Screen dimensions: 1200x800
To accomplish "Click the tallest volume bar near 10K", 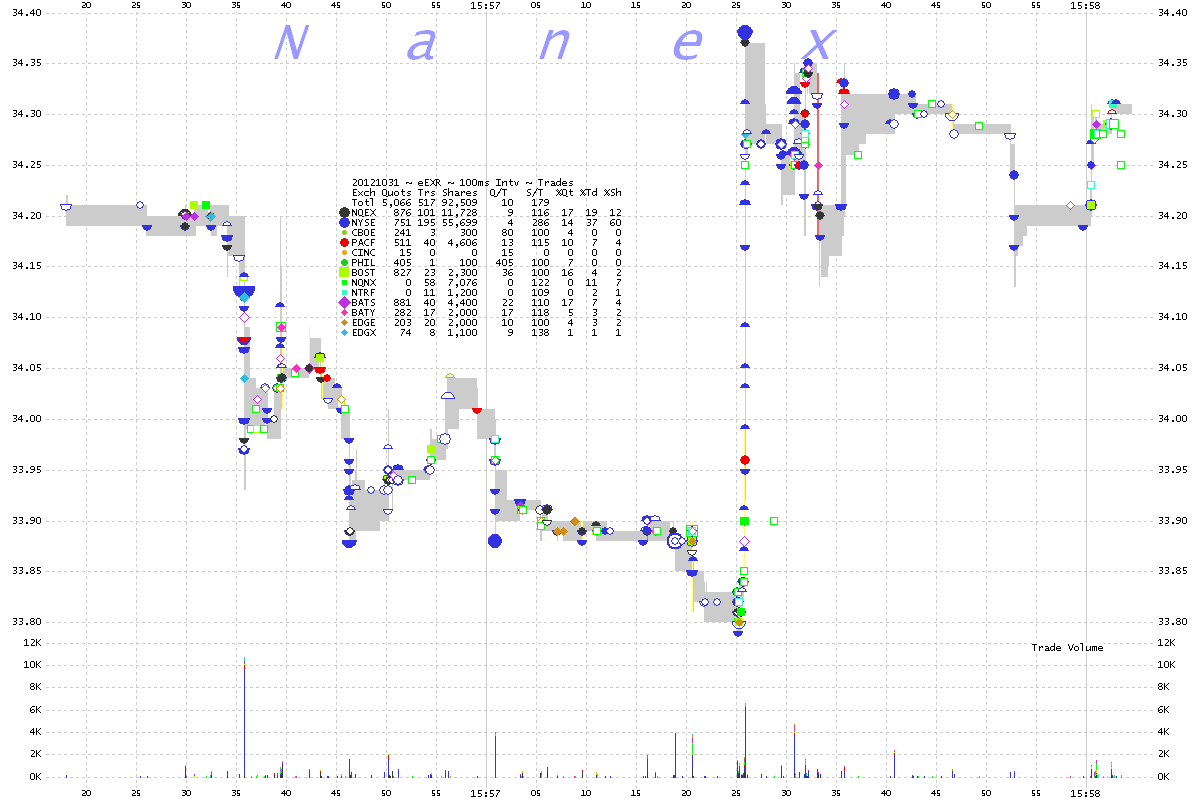I will (x=244, y=717).
